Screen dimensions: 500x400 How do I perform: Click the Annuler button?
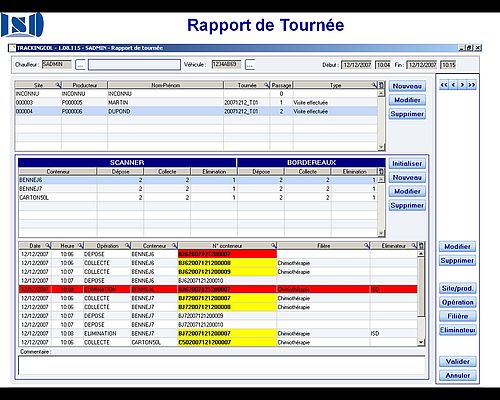[457, 376]
